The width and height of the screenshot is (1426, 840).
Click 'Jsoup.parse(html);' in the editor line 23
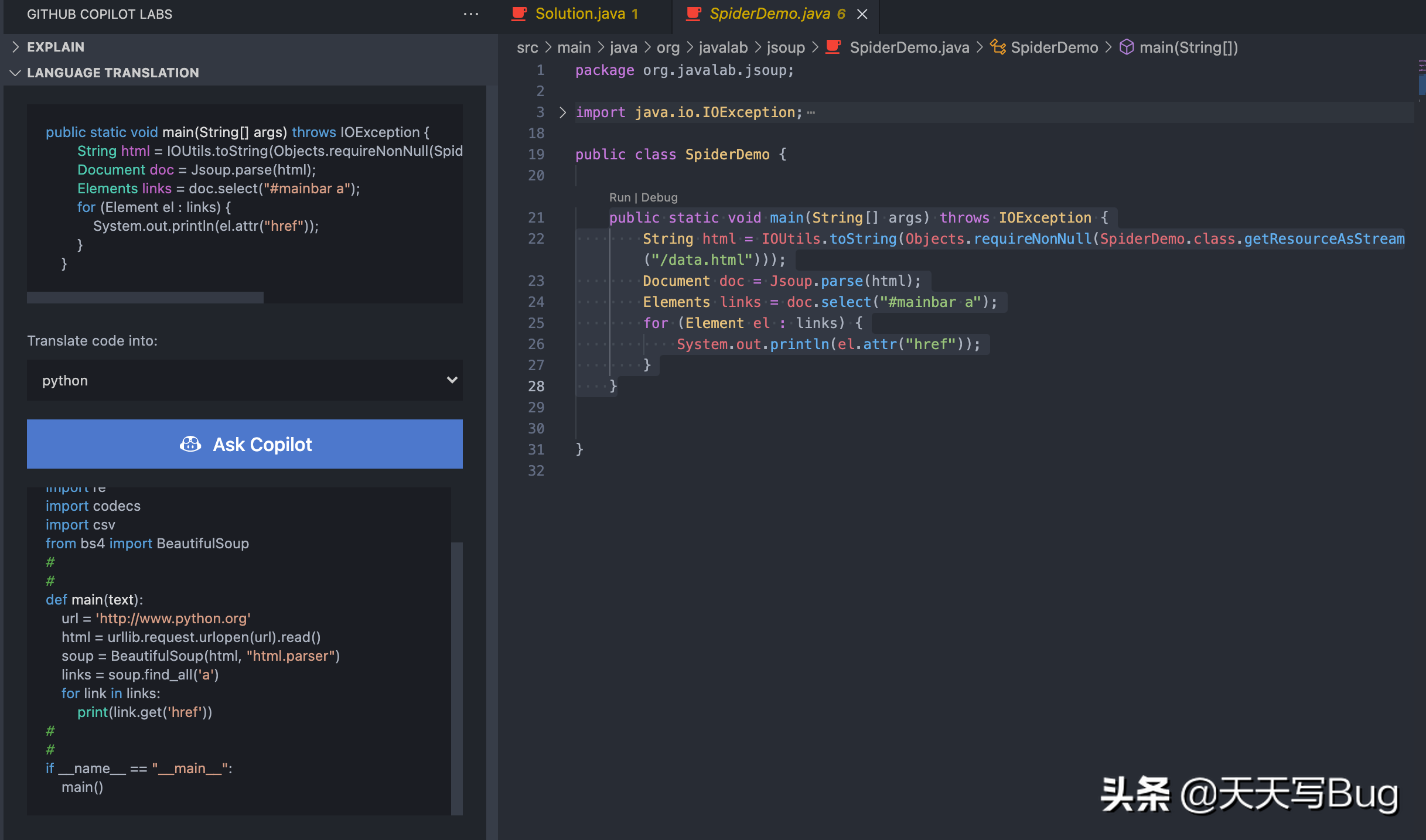[x=845, y=281]
